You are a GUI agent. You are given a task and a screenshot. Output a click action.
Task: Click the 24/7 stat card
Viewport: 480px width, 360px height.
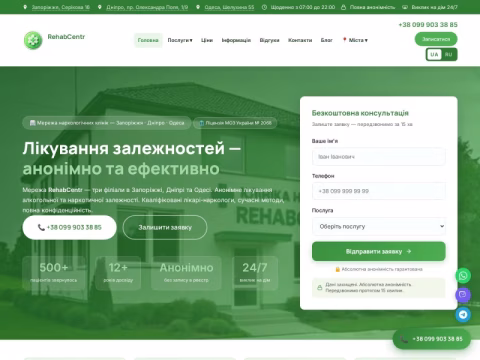pos(255,273)
